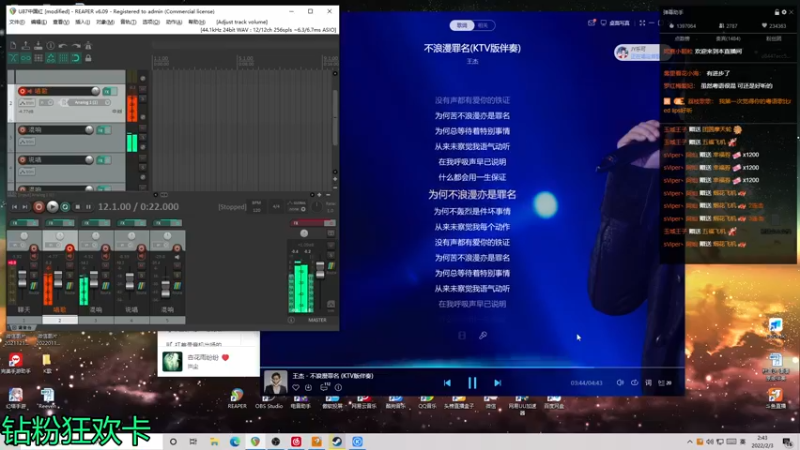Open the 选项 menu in REAPER
Screen dimensions: 800x450
point(151,22)
